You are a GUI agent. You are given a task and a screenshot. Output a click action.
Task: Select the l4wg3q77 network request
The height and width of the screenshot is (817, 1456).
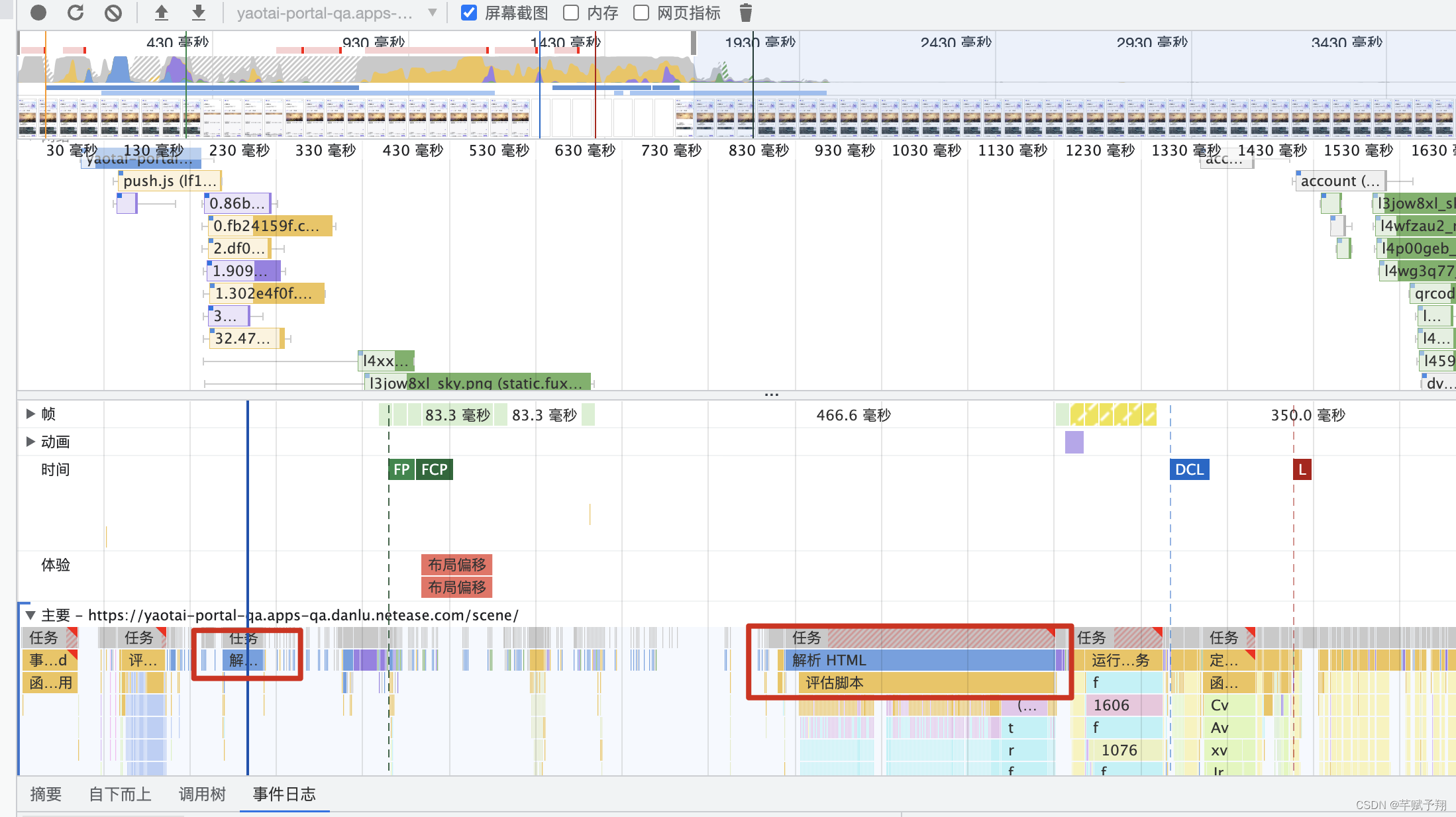[x=1418, y=271]
